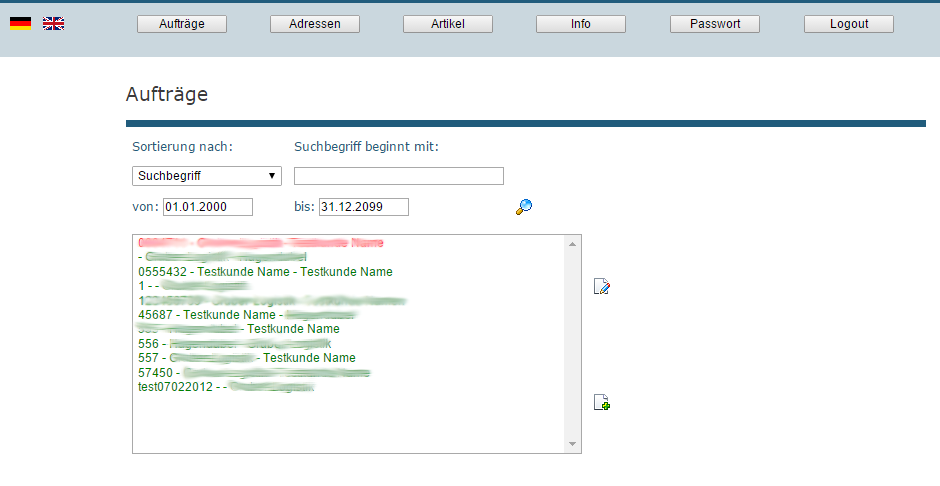Open the Adressen menu
Viewport: 940px width, 486px height.
(315, 24)
